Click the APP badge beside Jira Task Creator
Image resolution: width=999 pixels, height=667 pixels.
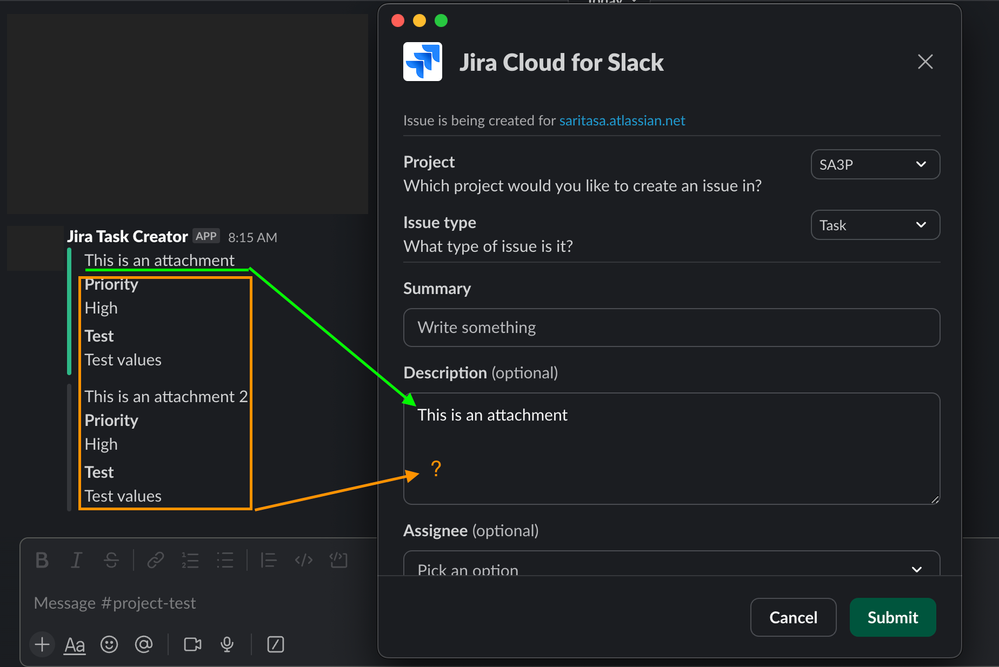click(206, 236)
